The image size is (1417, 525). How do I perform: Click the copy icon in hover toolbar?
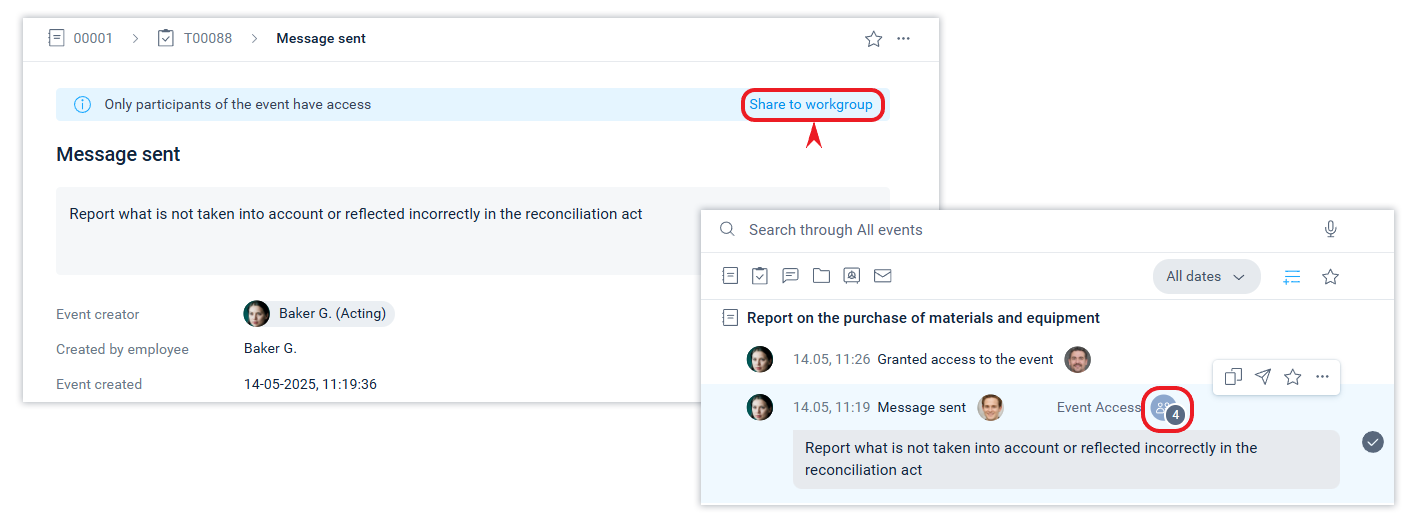coord(1233,377)
